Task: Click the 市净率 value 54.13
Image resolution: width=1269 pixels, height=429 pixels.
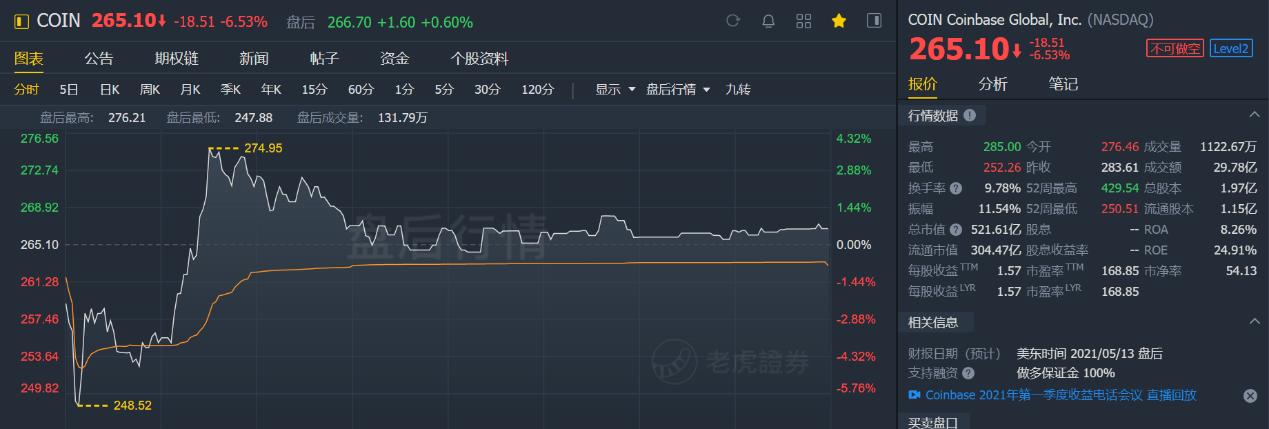Action: [x=1240, y=270]
